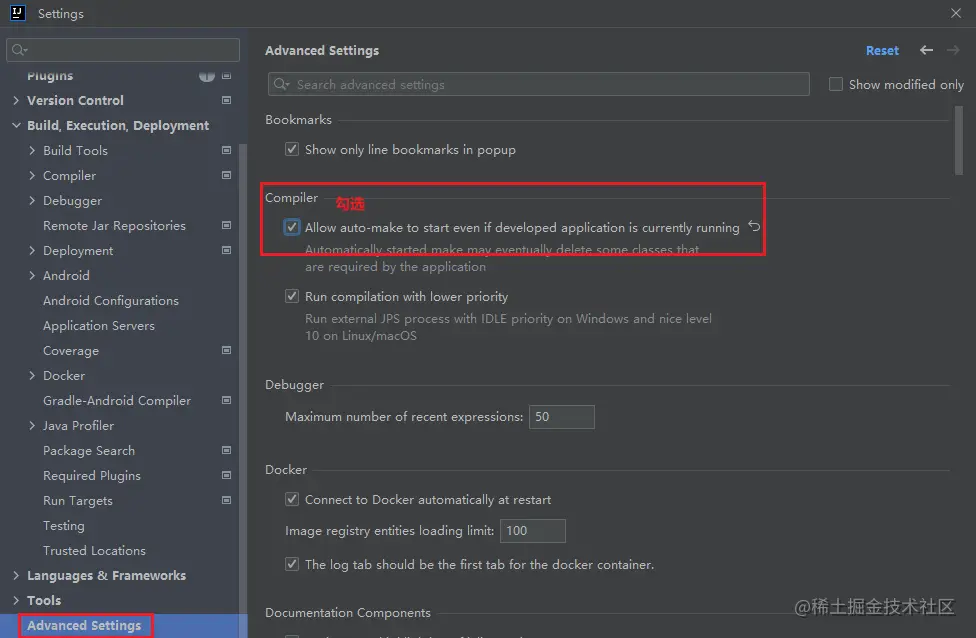Expand the Languages & Frameworks chevron
Screen dimensions: 976x638
click(16, 575)
